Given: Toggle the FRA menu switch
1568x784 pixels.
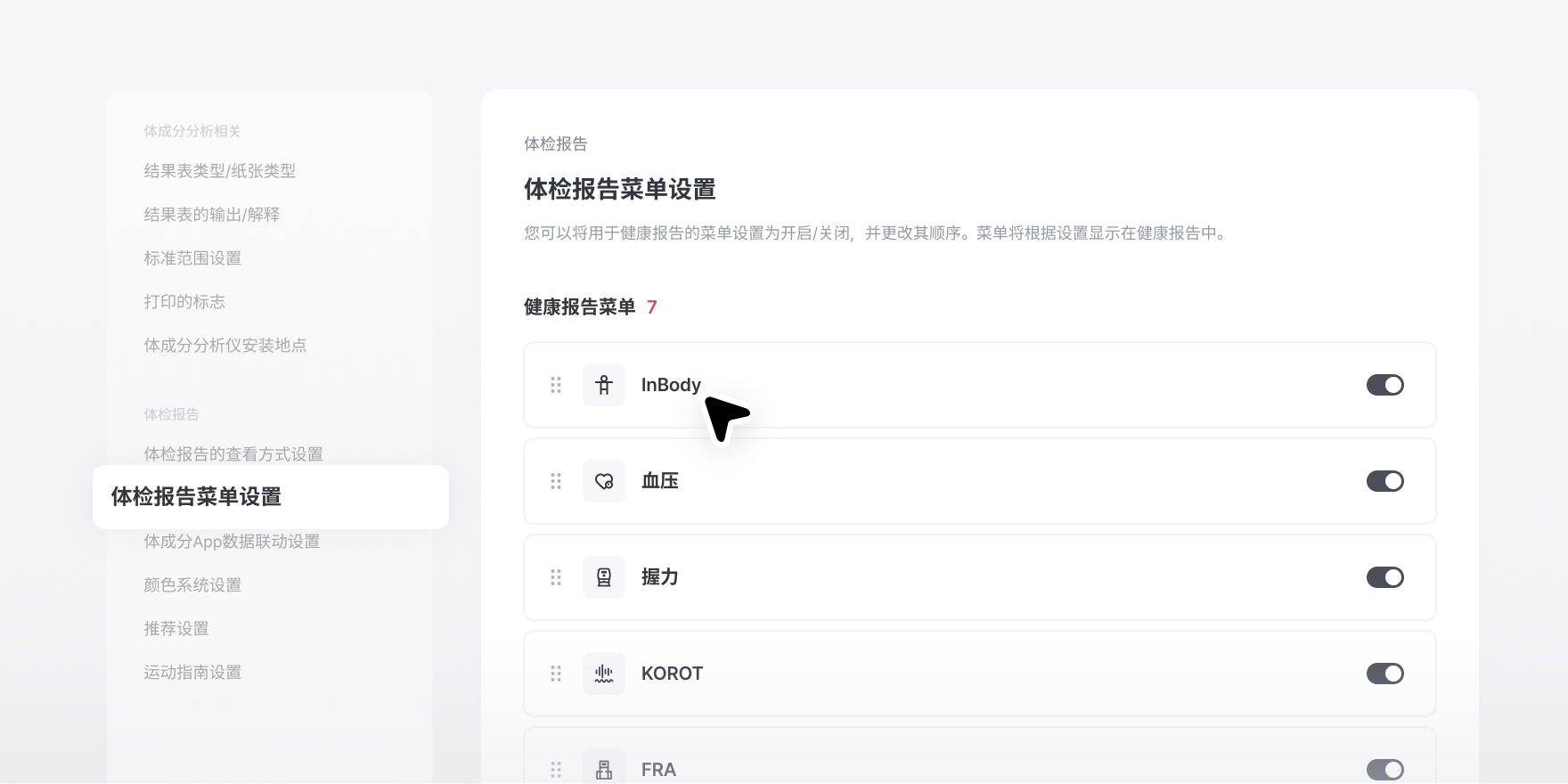Looking at the screenshot, I should coord(1385,770).
